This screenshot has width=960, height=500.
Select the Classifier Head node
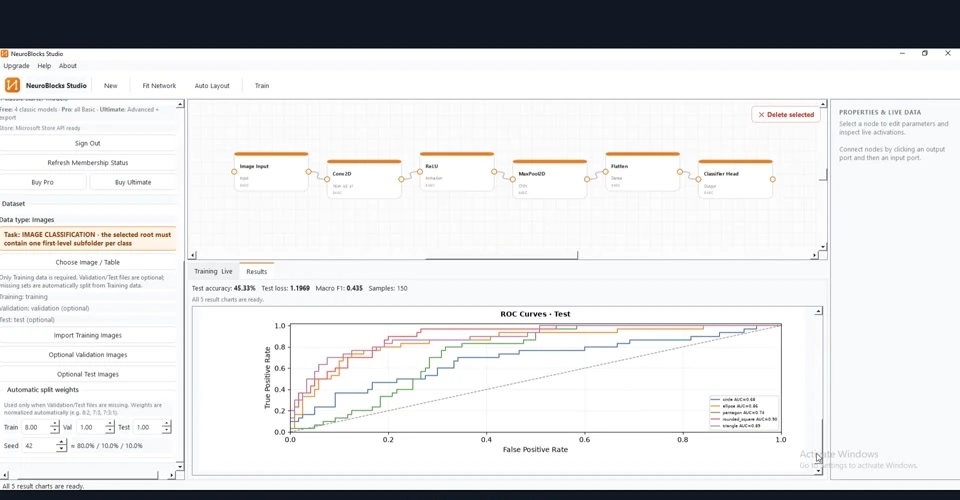tap(735, 179)
